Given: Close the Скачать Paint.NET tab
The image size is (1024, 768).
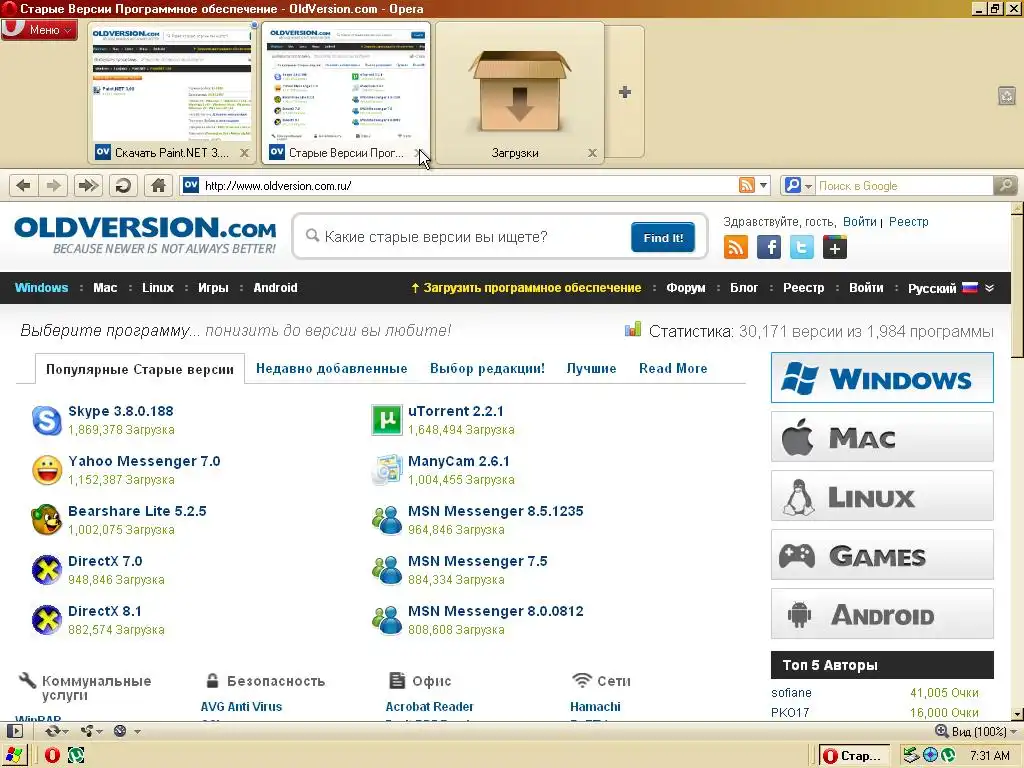Looking at the screenshot, I should coord(244,153).
